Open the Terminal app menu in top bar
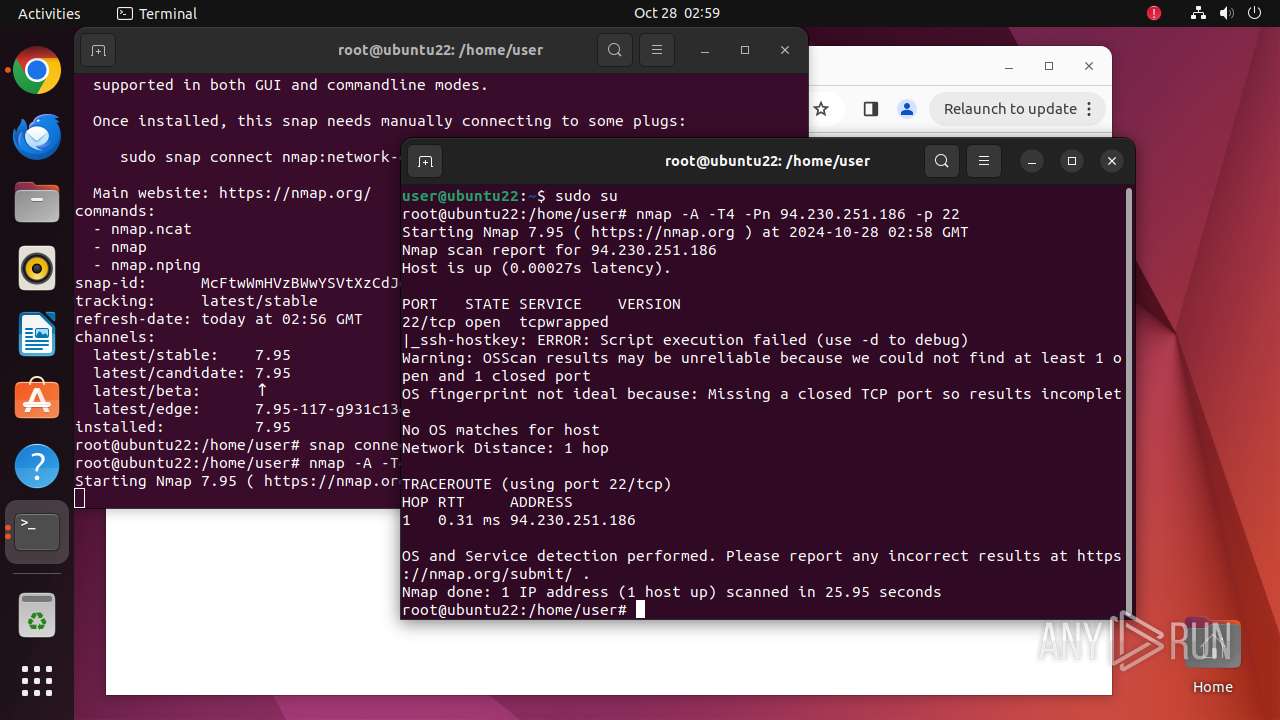This screenshot has width=1280, height=720. [x=157, y=13]
